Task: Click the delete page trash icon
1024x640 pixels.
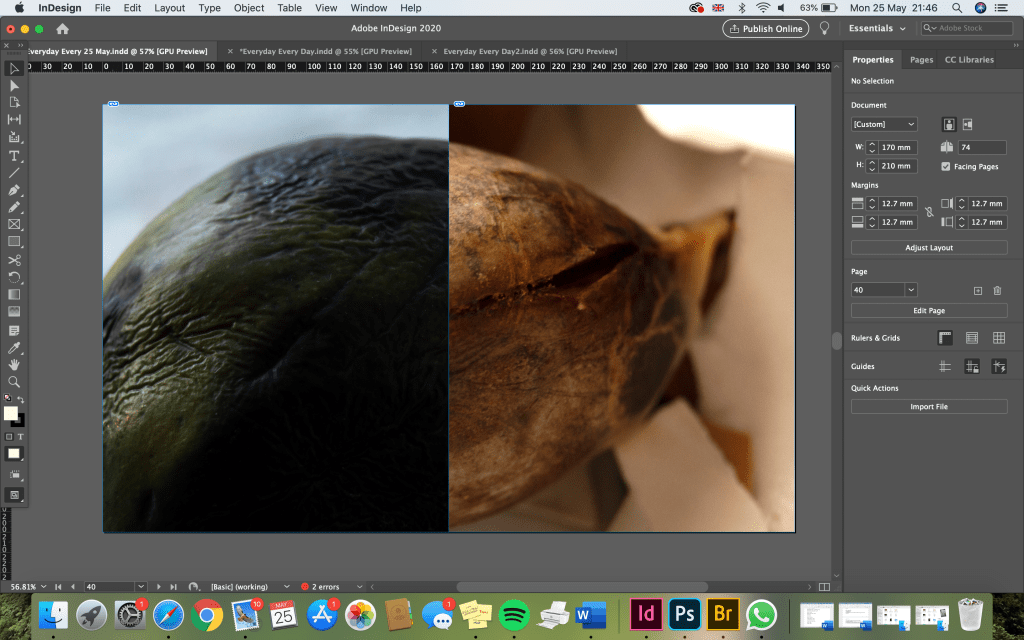Action: coord(997,290)
